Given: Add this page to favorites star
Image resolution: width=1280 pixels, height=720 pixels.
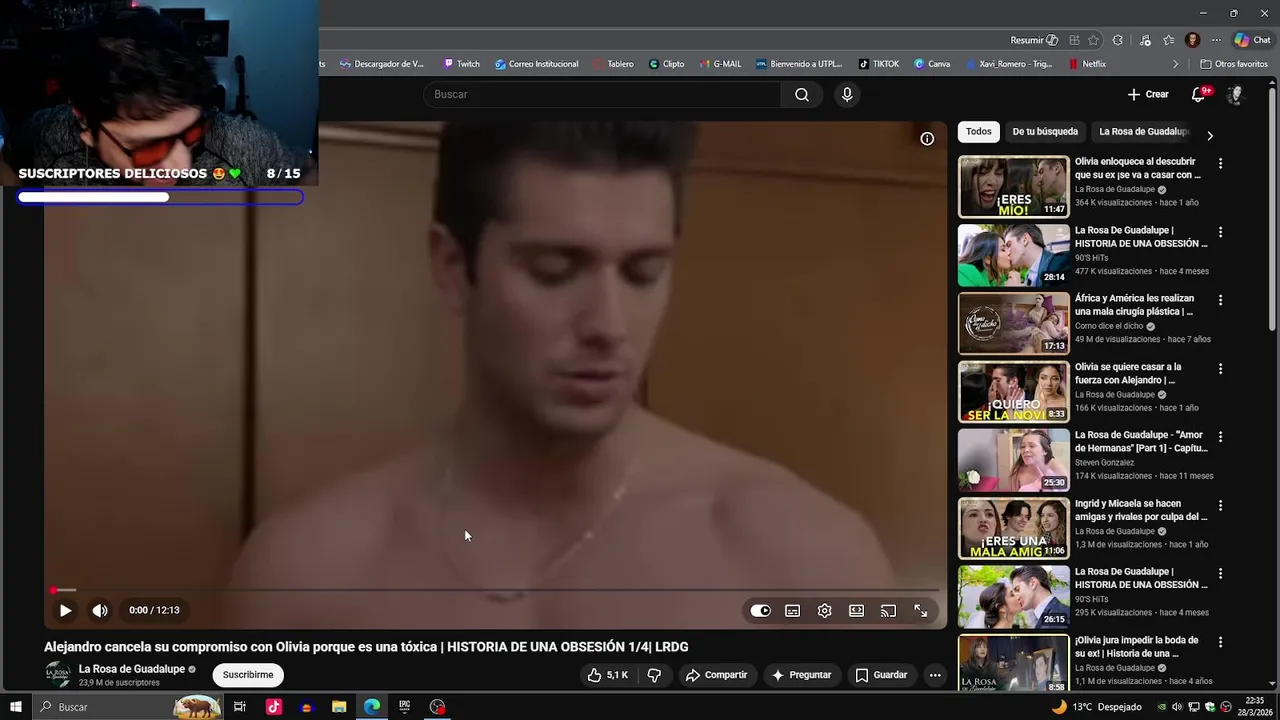Looking at the screenshot, I should coord(1094,40).
